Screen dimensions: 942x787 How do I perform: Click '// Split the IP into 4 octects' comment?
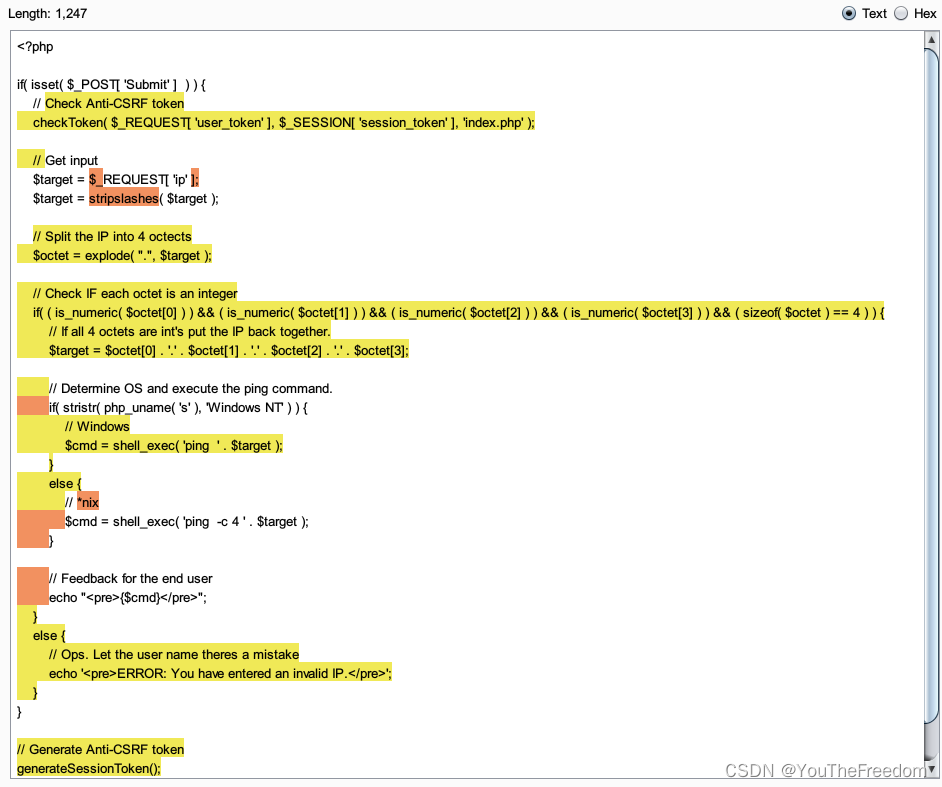pos(112,237)
